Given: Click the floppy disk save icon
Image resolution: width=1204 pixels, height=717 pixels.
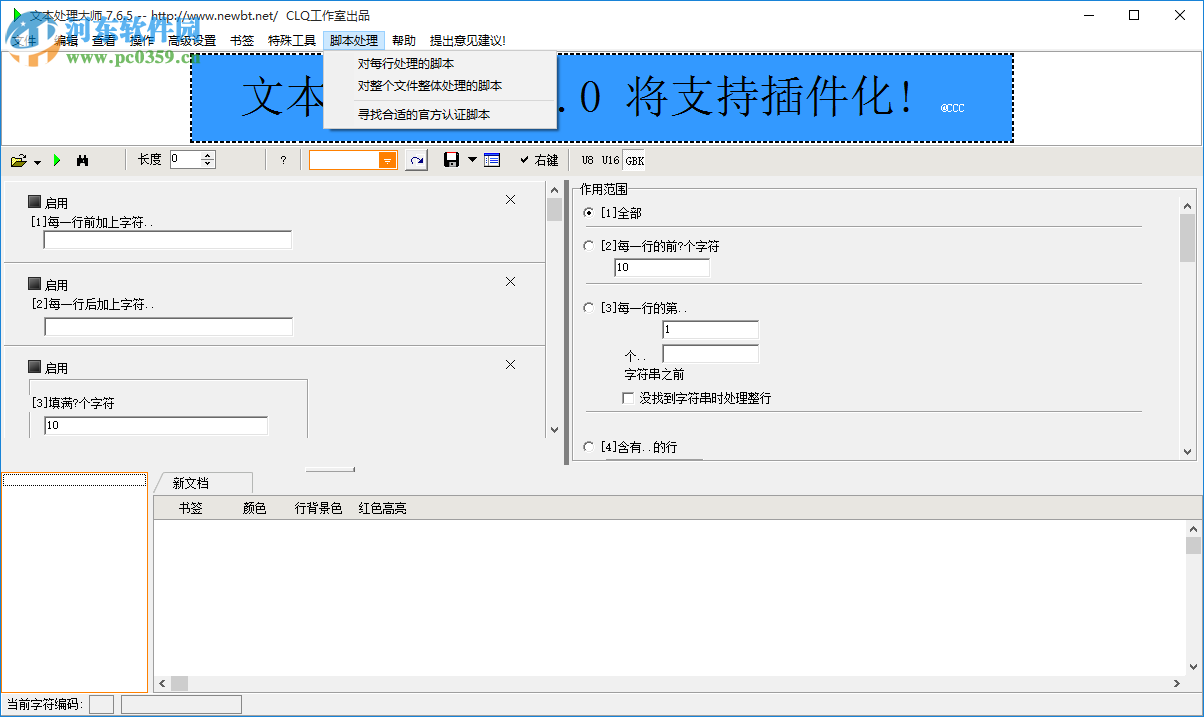Looking at the screenshot, I should pyautogui.click(x=450, y=159).
